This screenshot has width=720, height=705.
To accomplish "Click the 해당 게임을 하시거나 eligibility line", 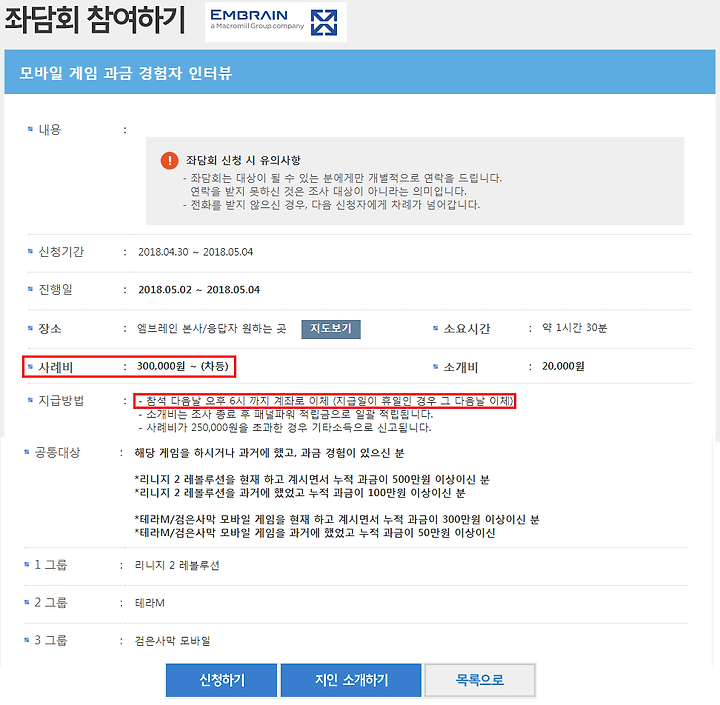I will click(x=270, y=453).
